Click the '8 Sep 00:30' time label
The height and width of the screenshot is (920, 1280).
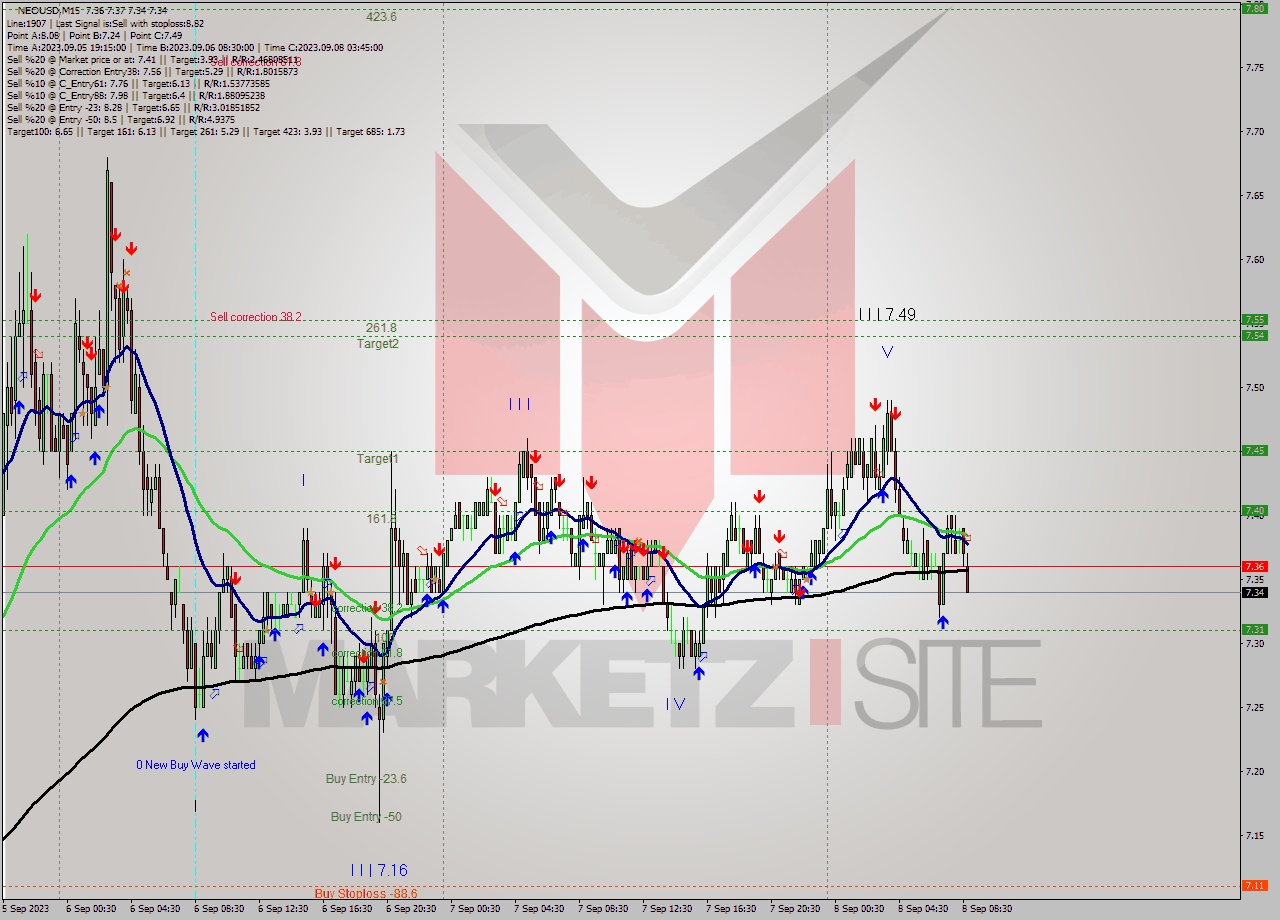pyautogui.click(x=859, y=909)
